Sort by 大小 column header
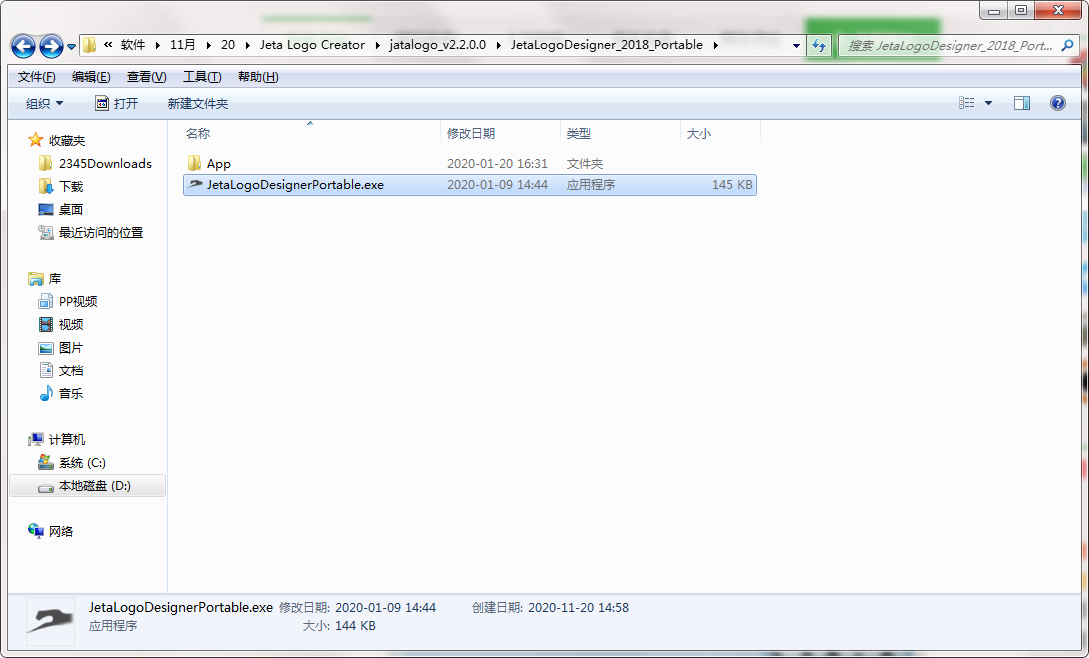The image size is (1089, 658). 720,133
